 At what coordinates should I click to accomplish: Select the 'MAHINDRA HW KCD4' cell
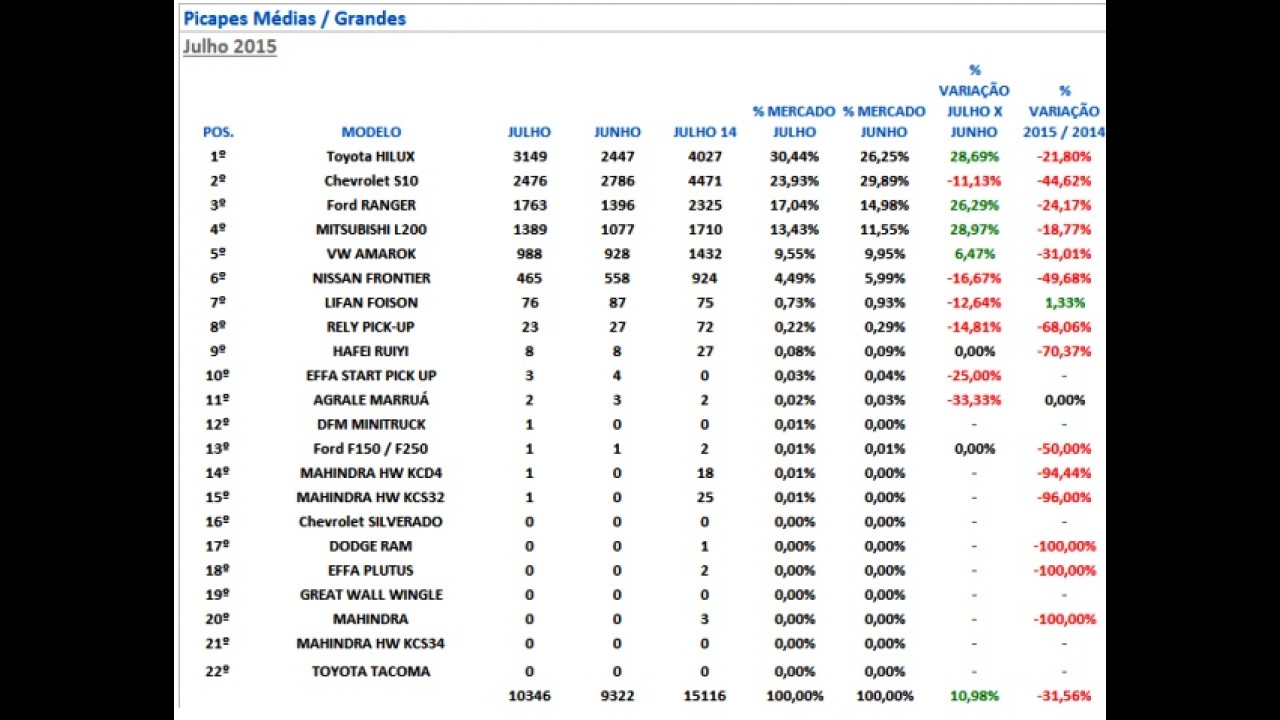pyautogui.click(x=371, y=473)
